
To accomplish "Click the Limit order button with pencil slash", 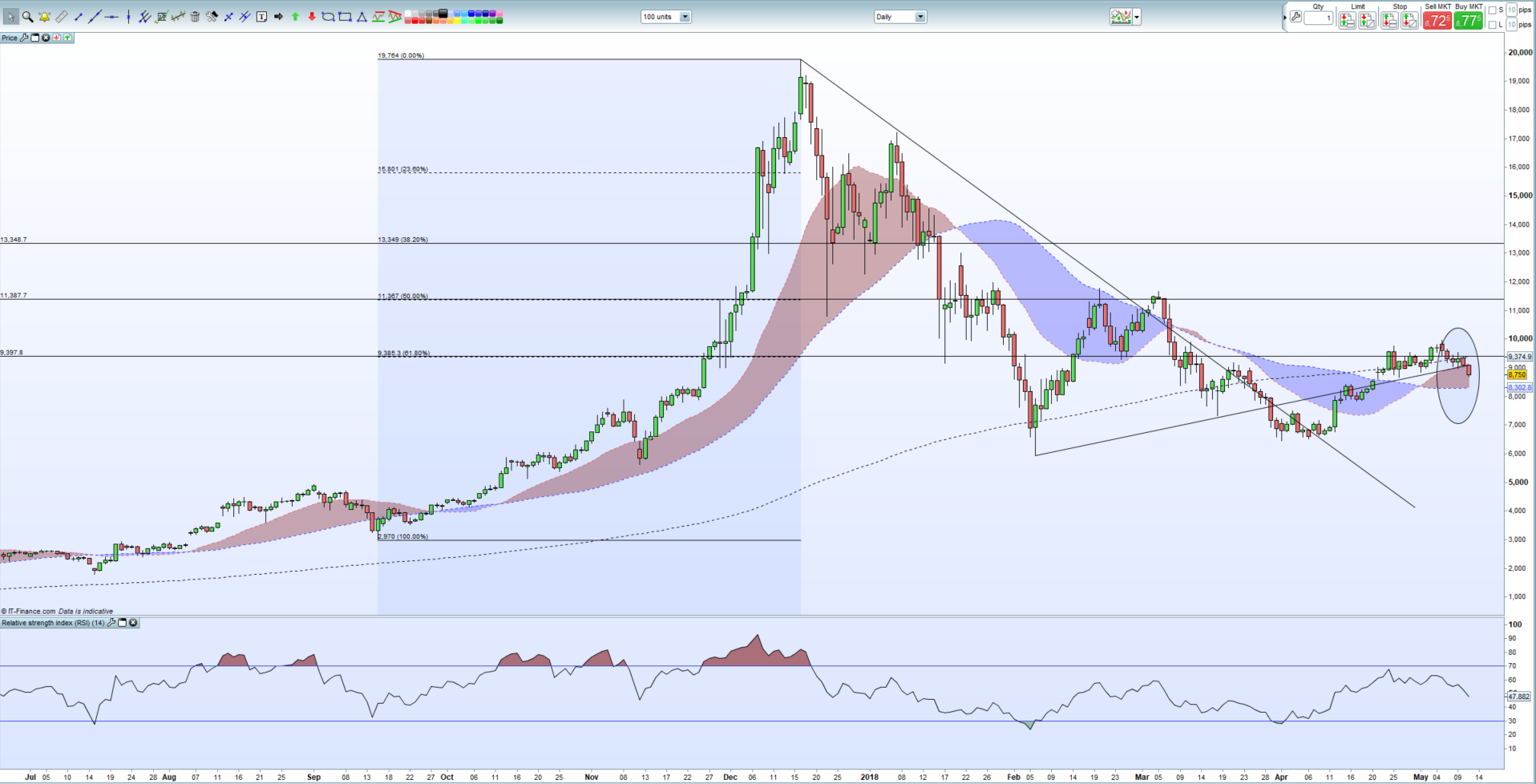I will 1367,21.
